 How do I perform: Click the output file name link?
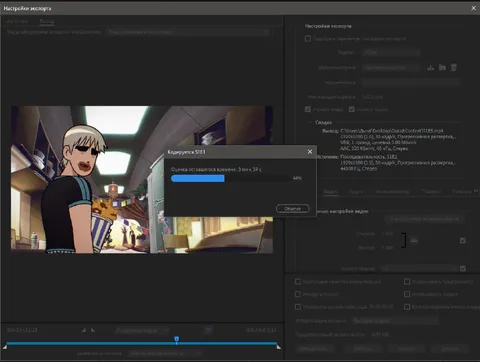click(373, 97)
